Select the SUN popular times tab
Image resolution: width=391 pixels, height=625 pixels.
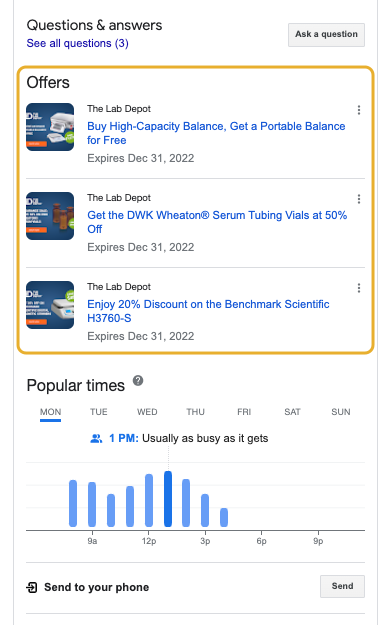pos(341,412)
